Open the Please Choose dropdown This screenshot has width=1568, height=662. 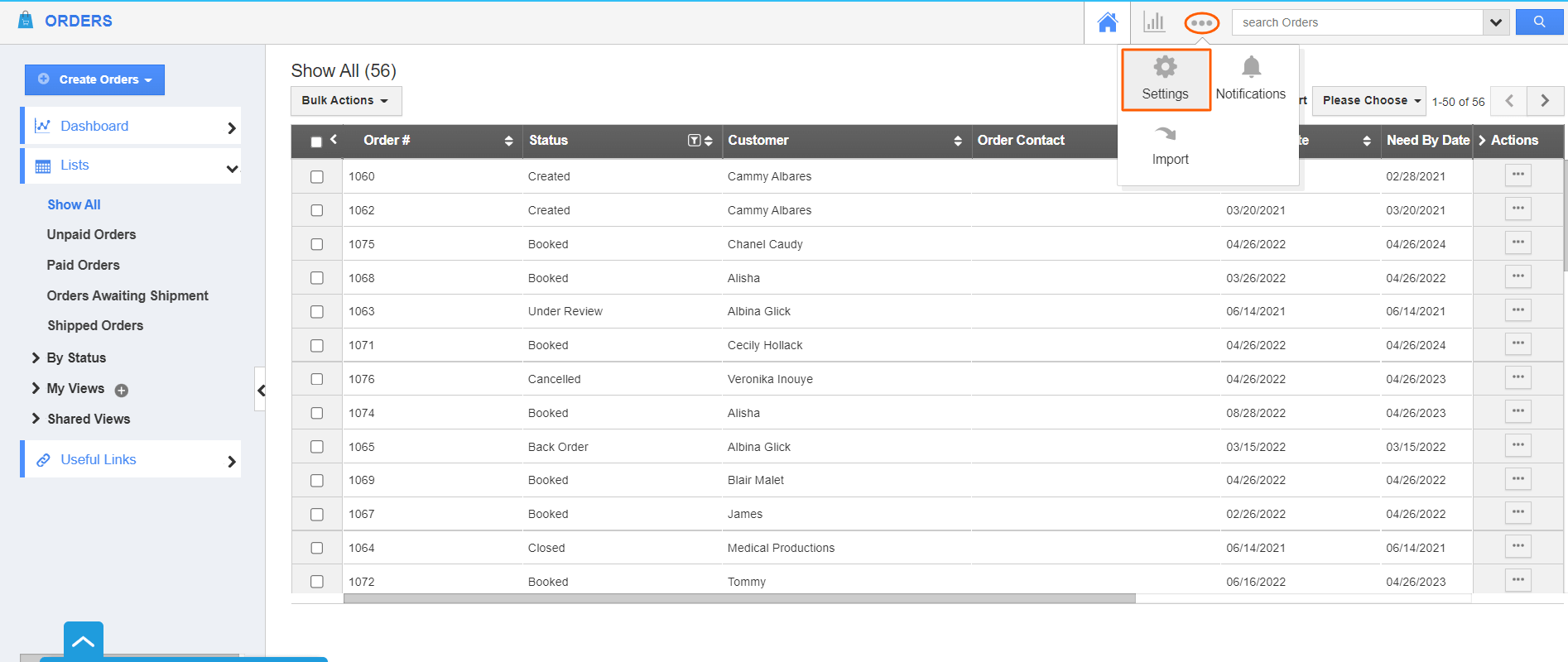pos(1368,101)
